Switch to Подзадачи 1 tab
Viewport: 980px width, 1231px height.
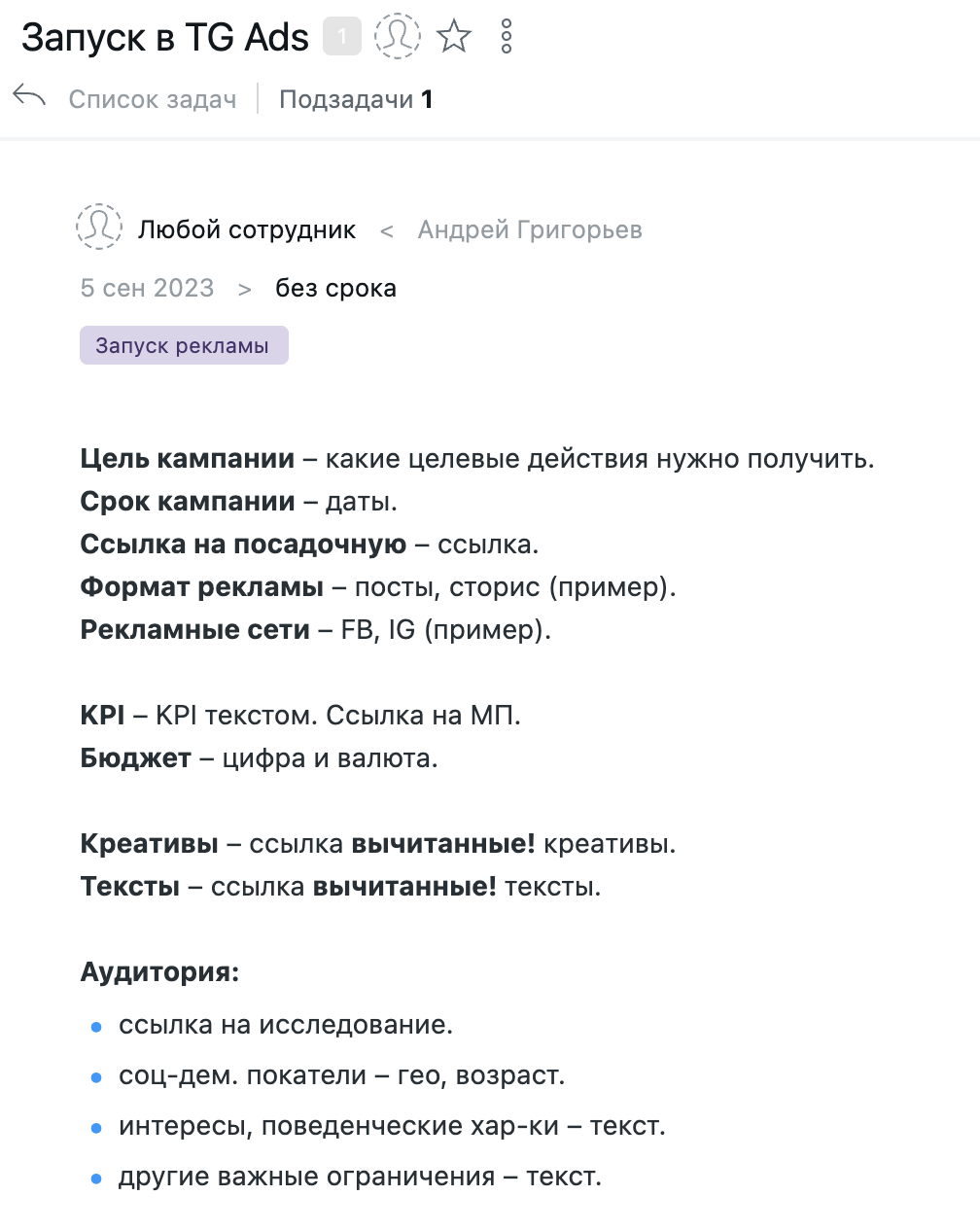pyautogui.click(x=356, y=99)
